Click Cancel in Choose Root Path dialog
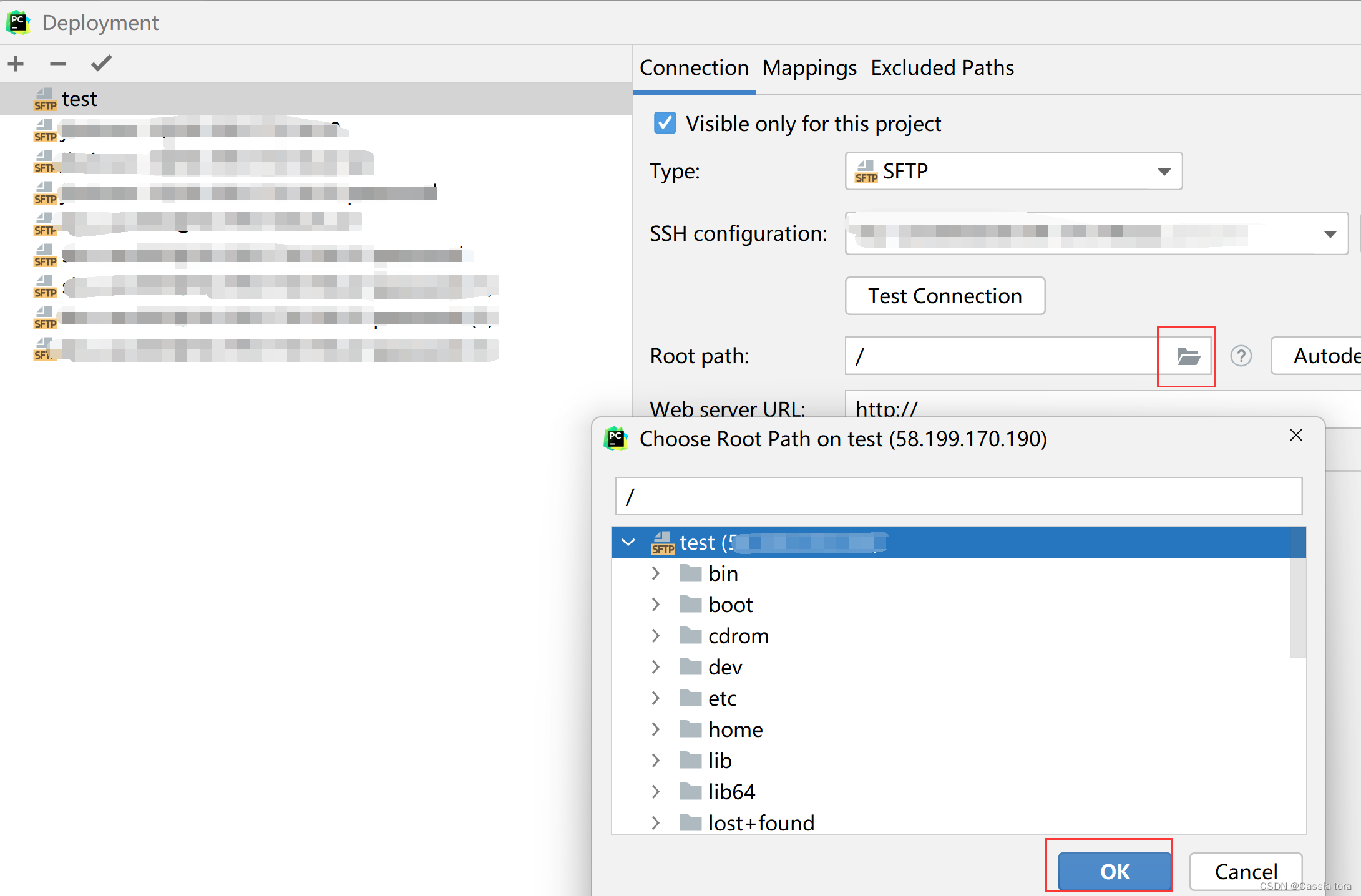 (x=1246, y=871)
